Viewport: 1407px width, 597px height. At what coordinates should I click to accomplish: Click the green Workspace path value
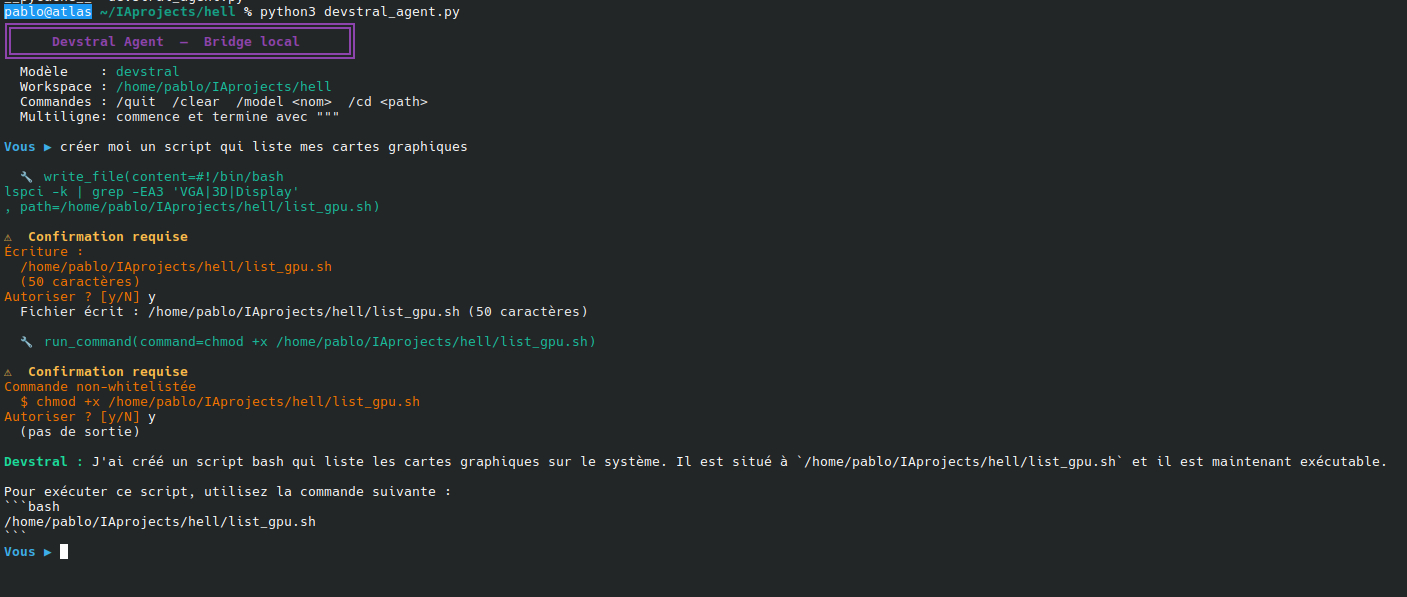click(x=223, y=87)
